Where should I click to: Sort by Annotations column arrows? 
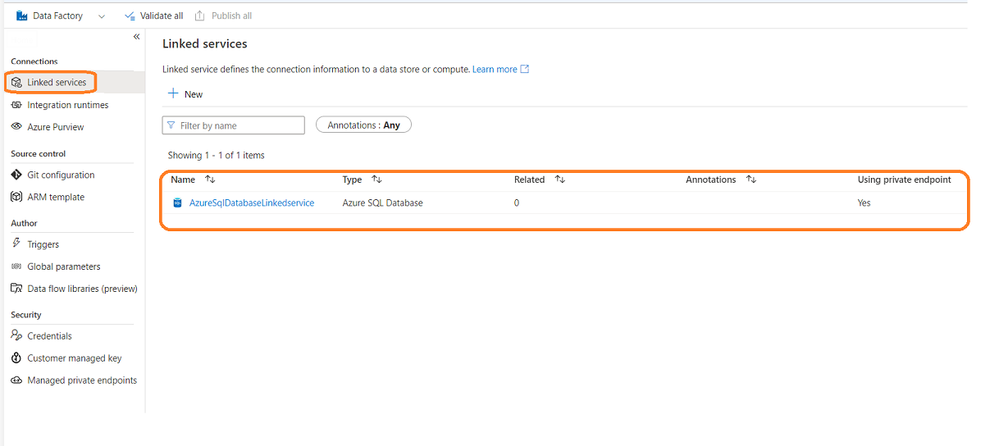pyautogui.click(x=751, y=180)
